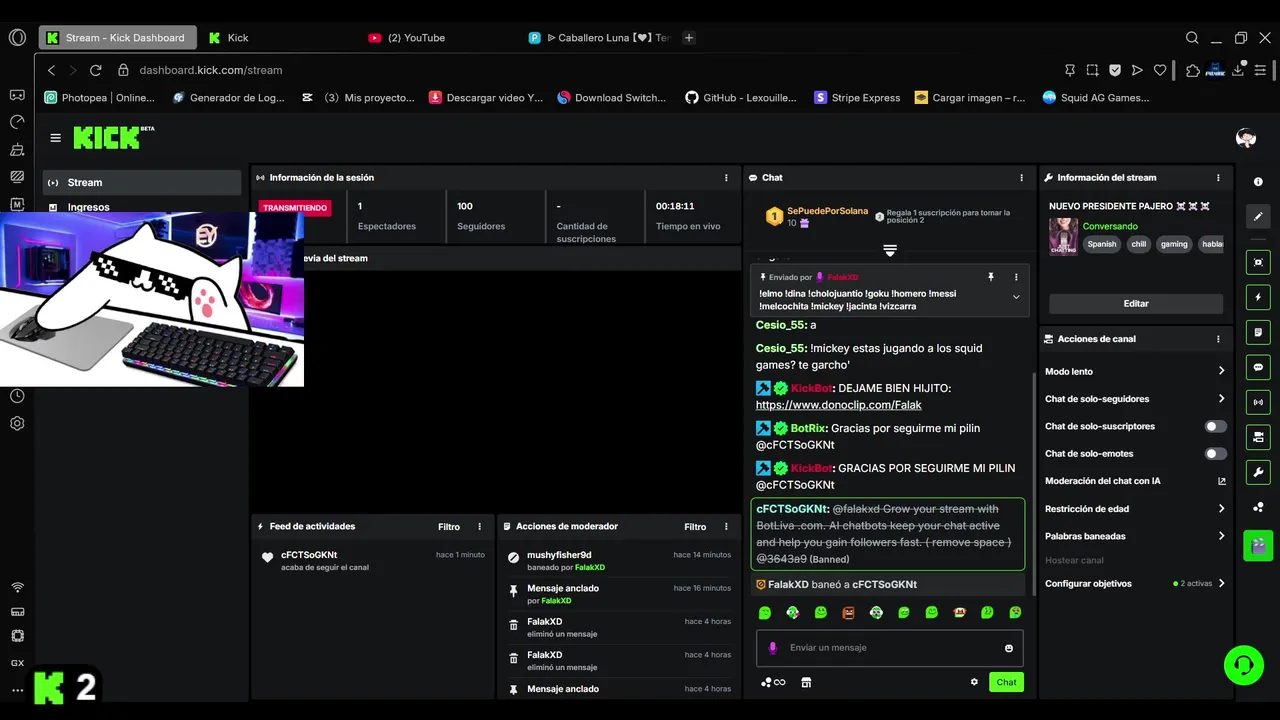Open the green headset support button
The height and width of the screenshot is (720, 1280).
point(1244,664)
